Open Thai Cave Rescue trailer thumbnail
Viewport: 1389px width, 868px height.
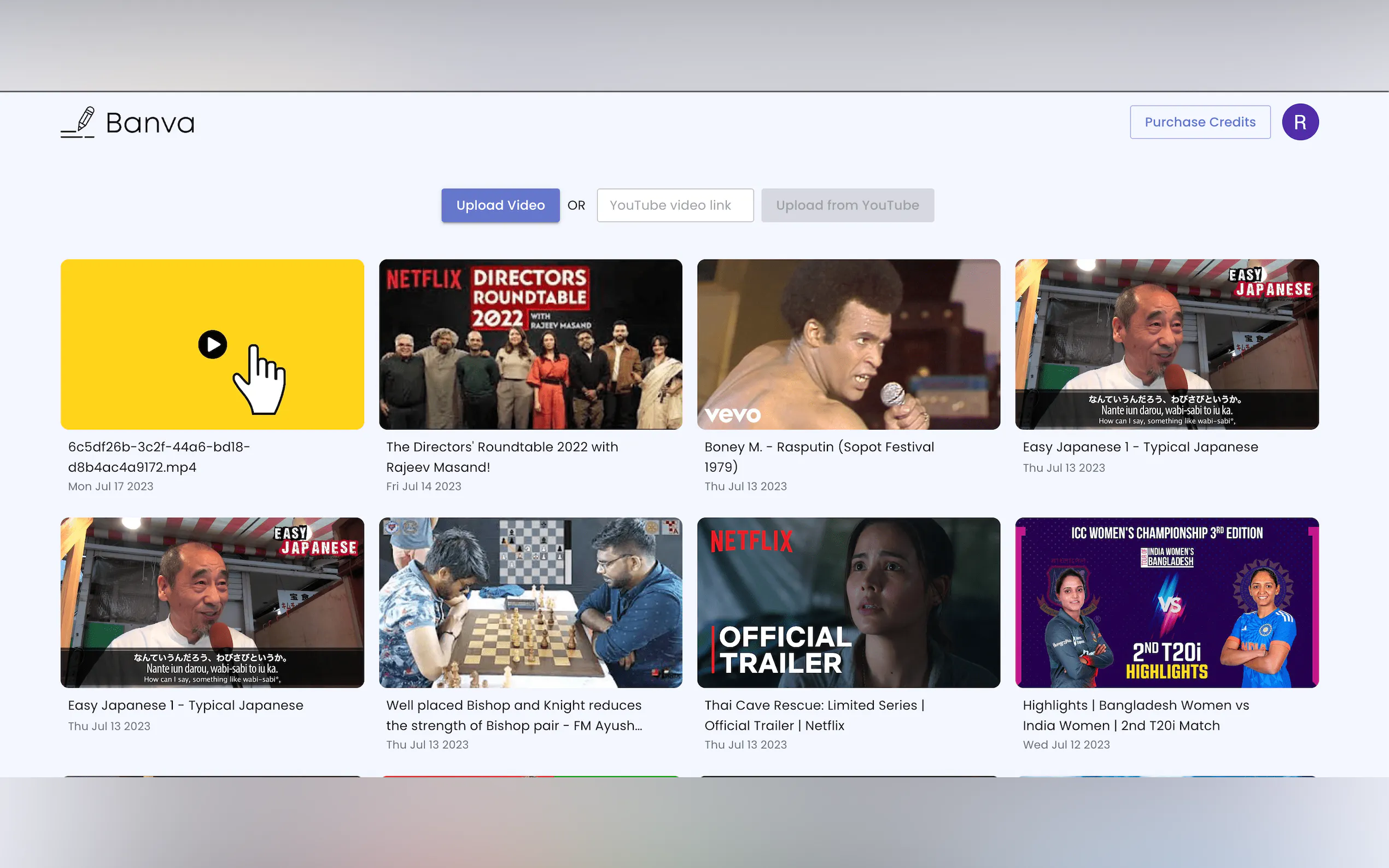[x=848, y=603]
